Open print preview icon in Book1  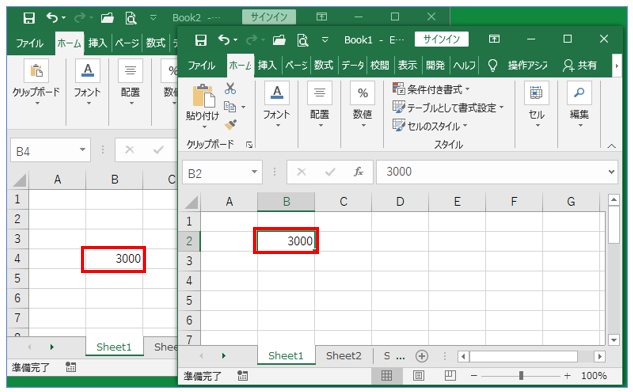point(303,40)
